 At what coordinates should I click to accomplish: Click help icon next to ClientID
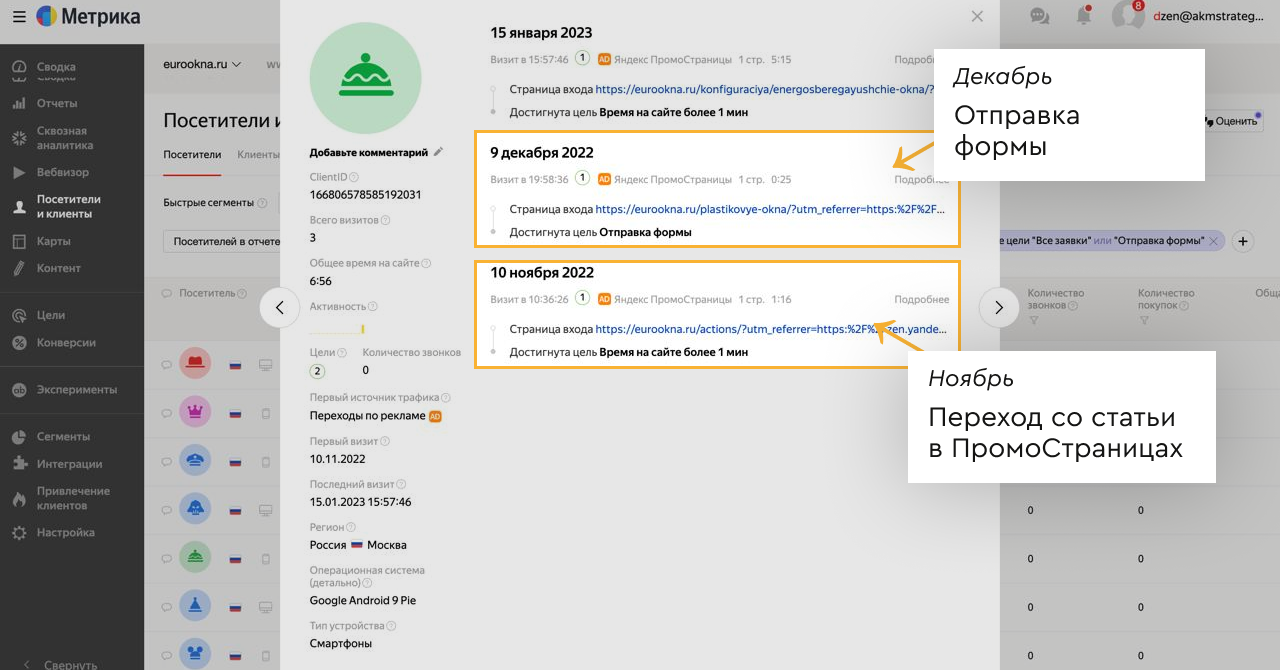pyautogui.click(x=354, y=176)
